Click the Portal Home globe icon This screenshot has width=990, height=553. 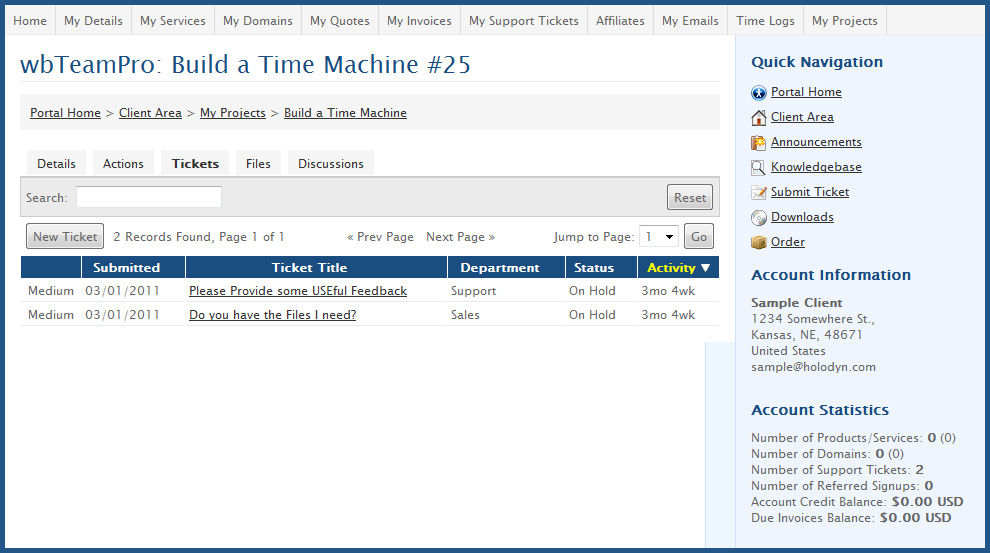click(x=758, y=93)
